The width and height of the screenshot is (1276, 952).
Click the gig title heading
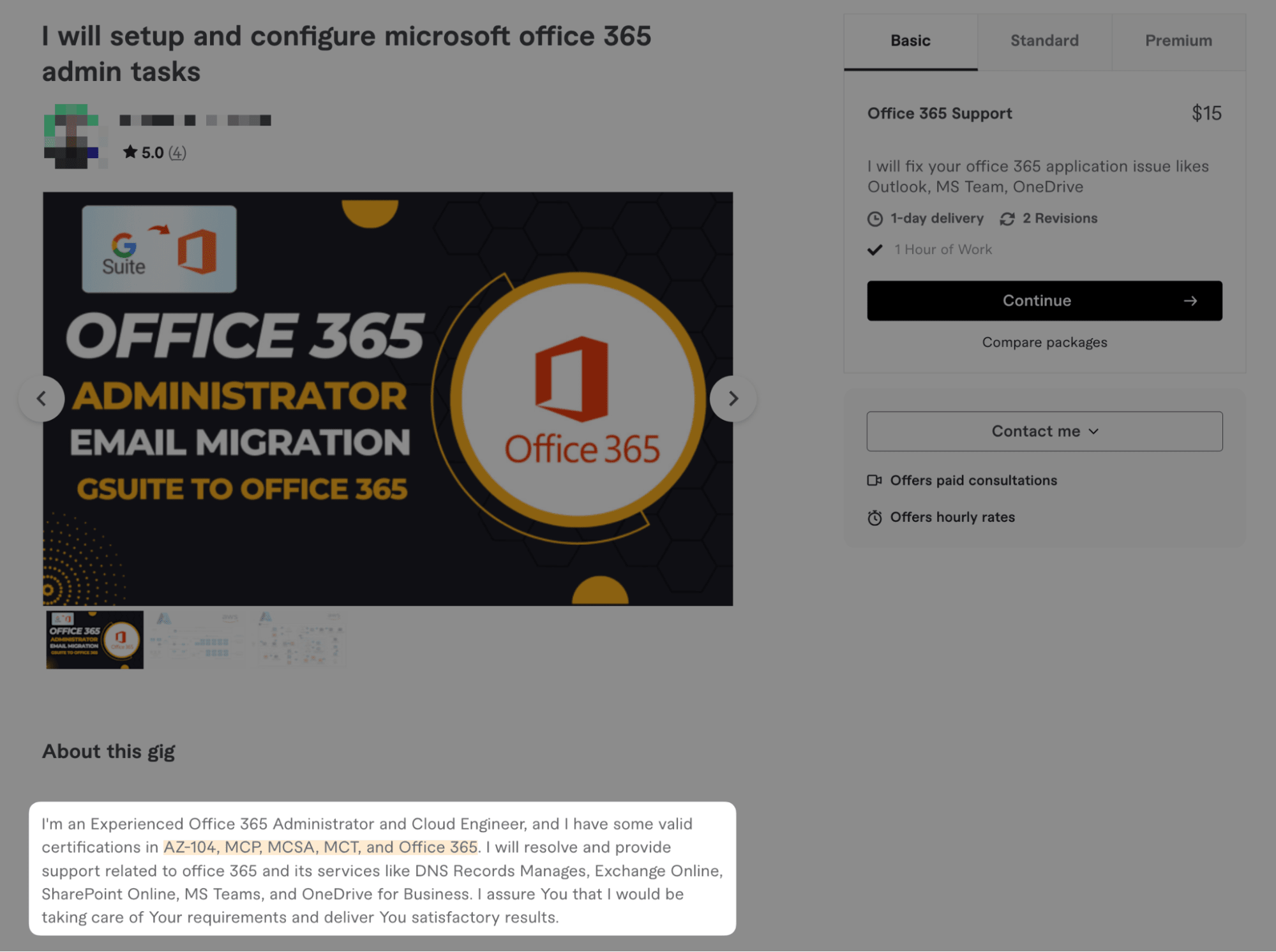pyautogui.click(x=347, y=54)
